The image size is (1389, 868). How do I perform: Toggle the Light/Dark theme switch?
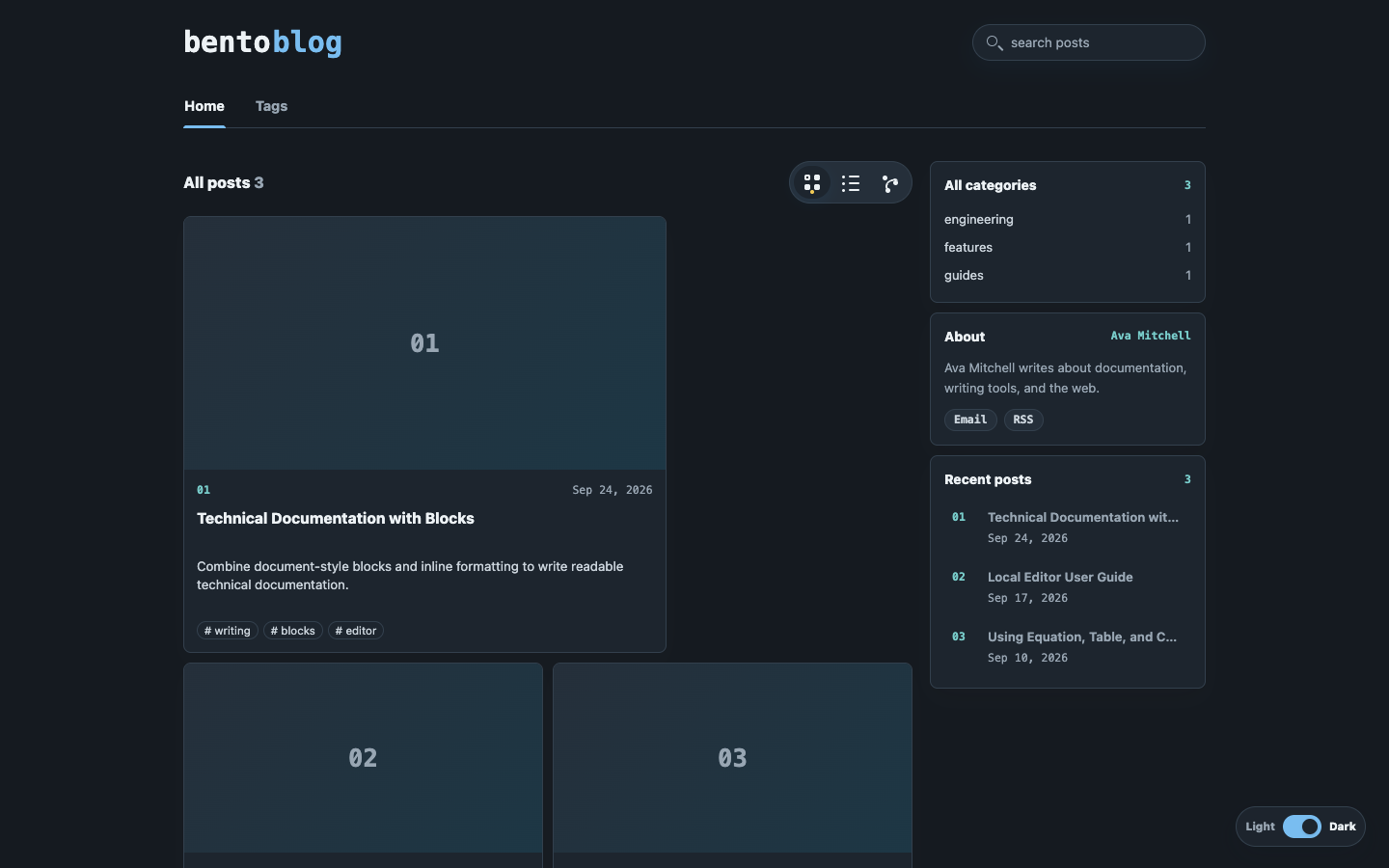coord(1302,827)
